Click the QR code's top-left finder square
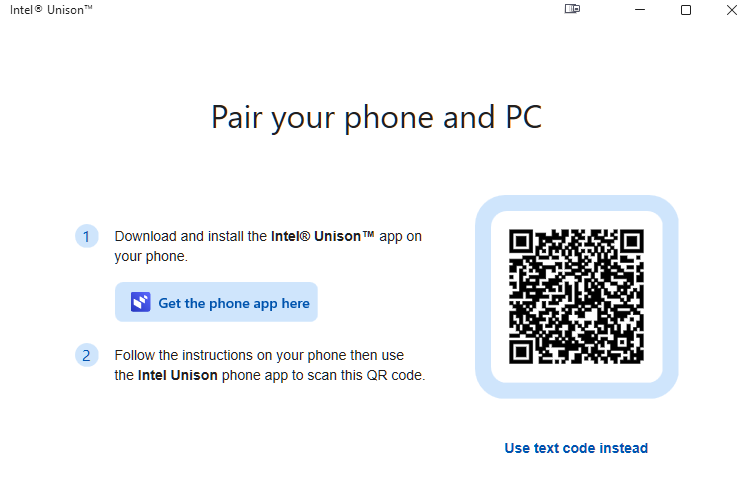The width and height of the screenshot is (750, 477). 521,241
